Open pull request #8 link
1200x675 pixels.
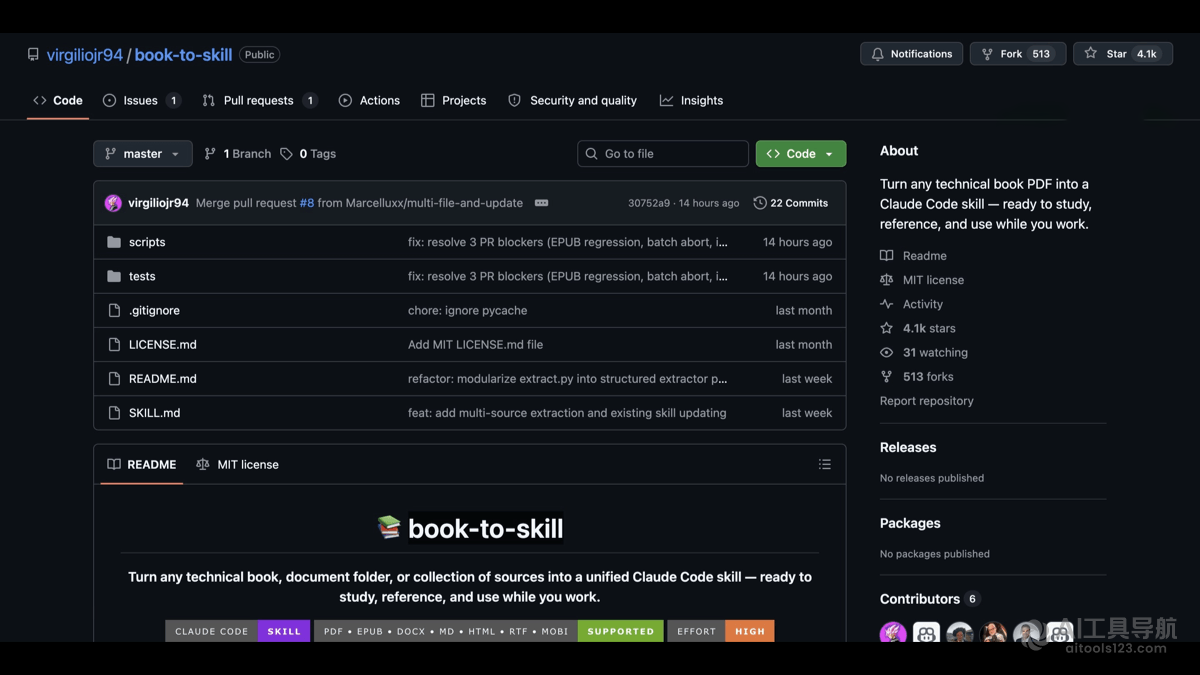[x=307, y=203]
